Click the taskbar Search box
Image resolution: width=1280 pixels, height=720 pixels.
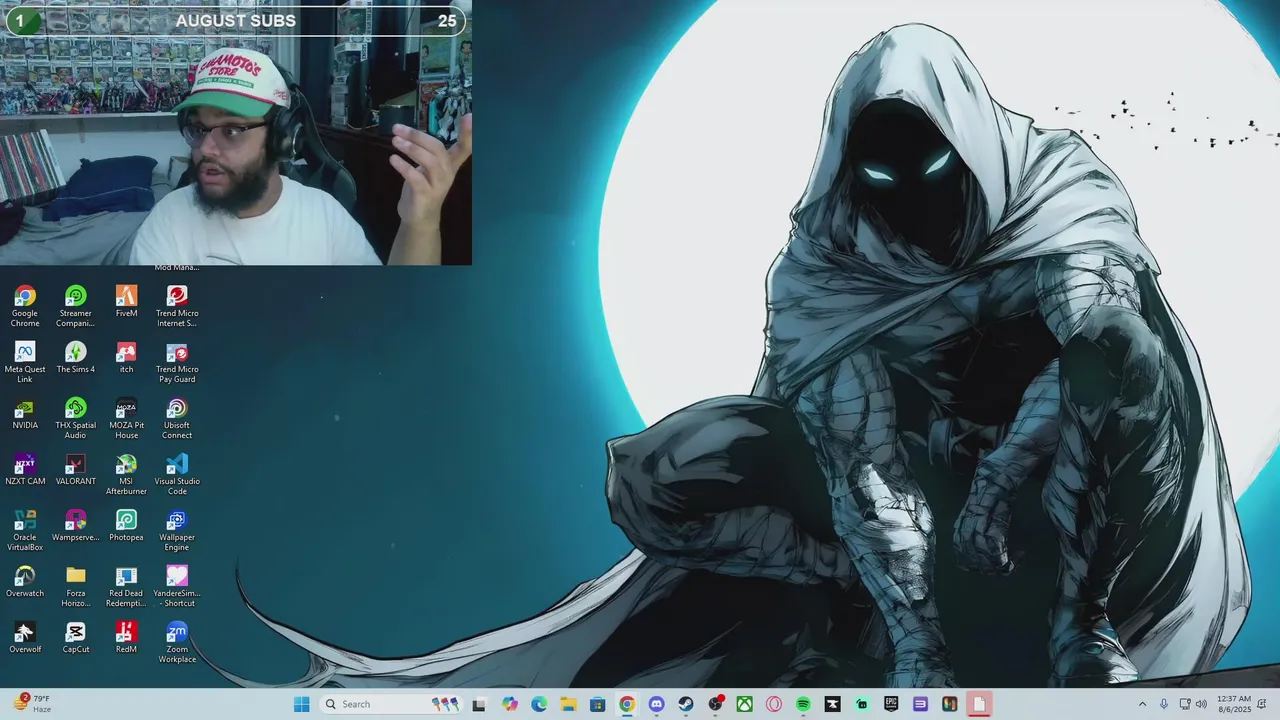pyautogui.click(x=393, y=704)
